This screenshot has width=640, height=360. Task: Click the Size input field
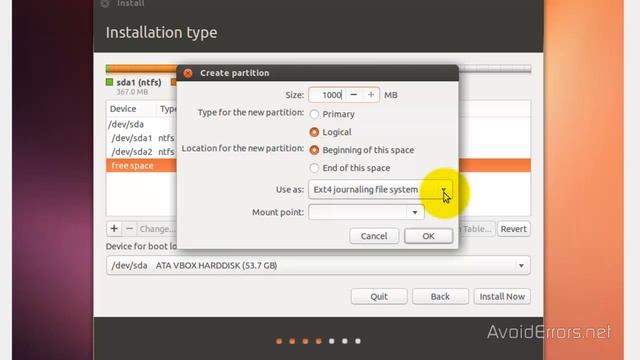pyautogui.click(x=327, y=95)
